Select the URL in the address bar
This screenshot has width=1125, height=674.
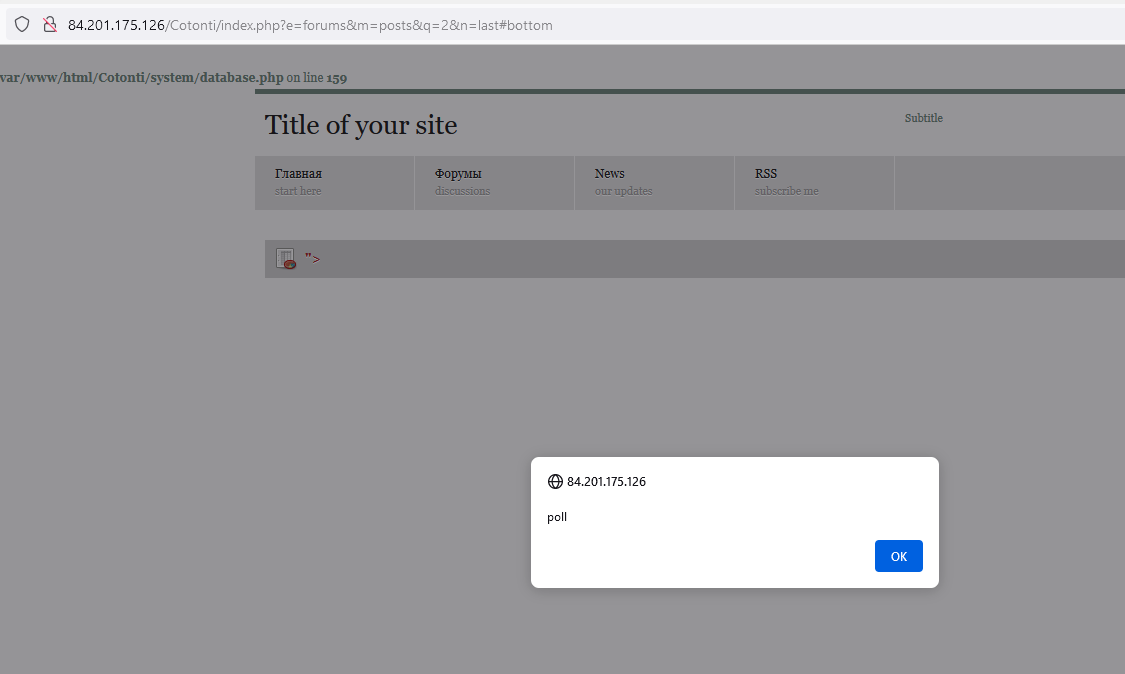pos(309,25)
